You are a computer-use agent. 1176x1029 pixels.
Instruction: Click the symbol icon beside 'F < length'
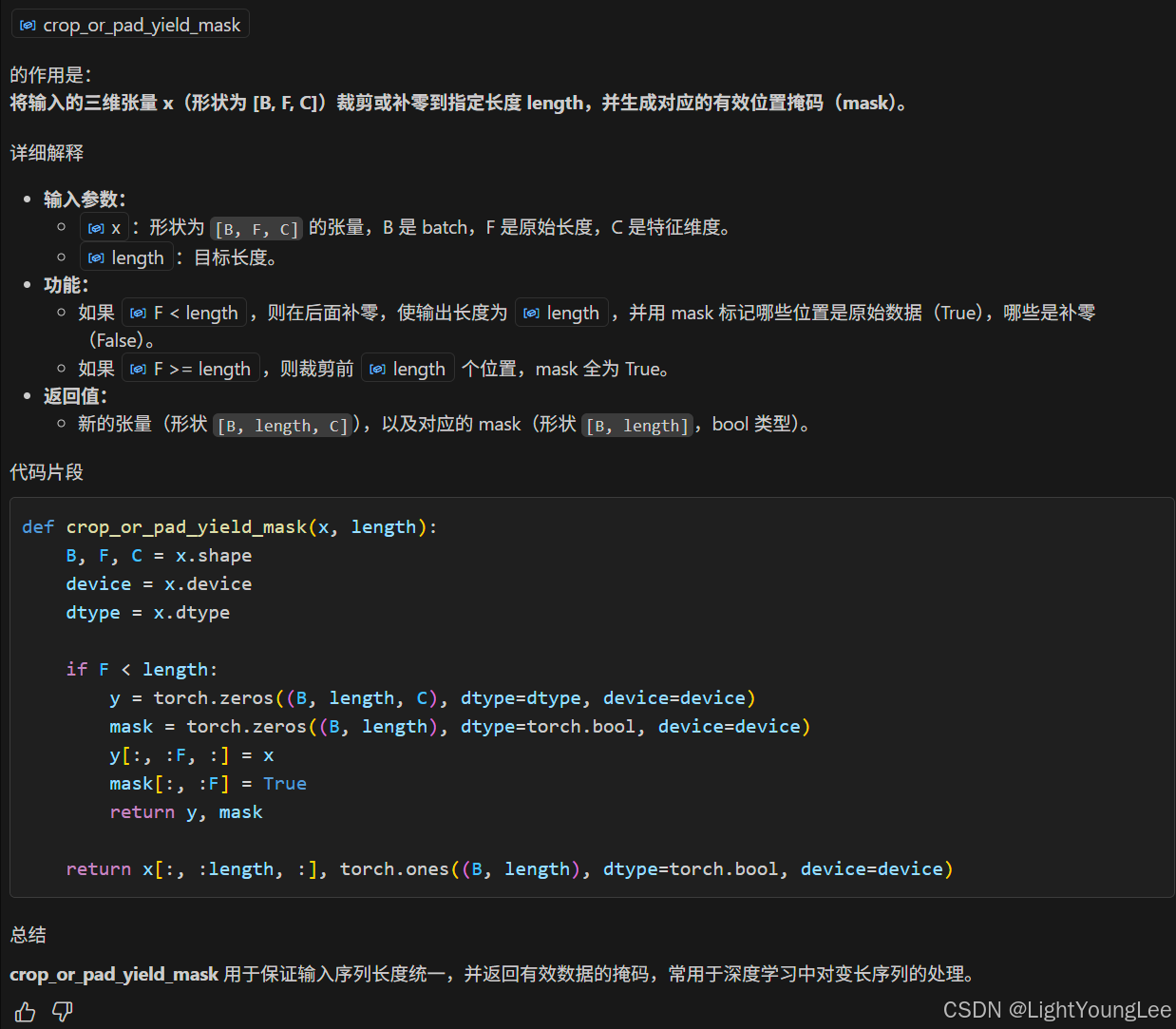(x=138, y=314)
